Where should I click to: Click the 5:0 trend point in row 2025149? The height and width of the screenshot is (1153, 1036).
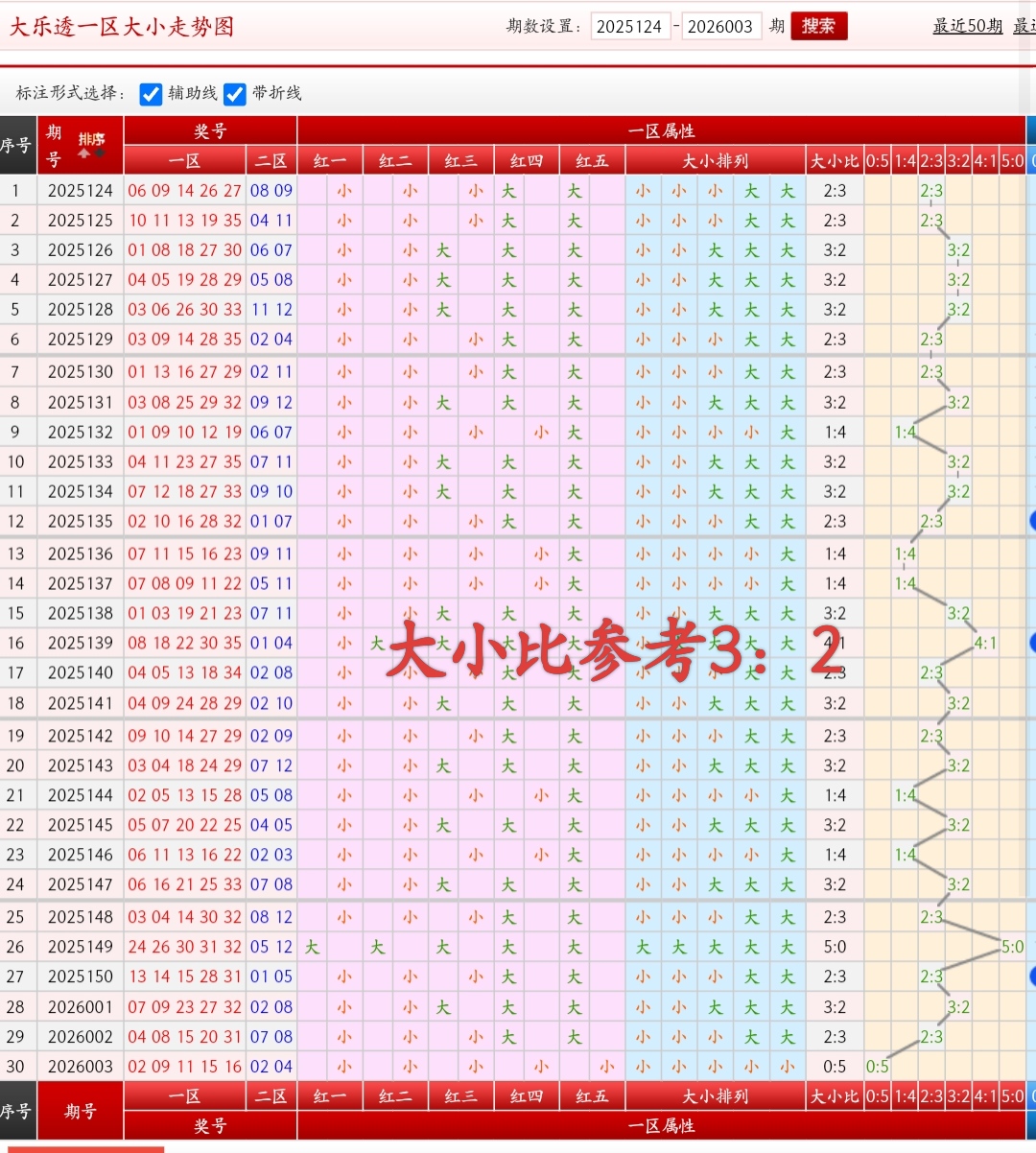coord(1012,947)
